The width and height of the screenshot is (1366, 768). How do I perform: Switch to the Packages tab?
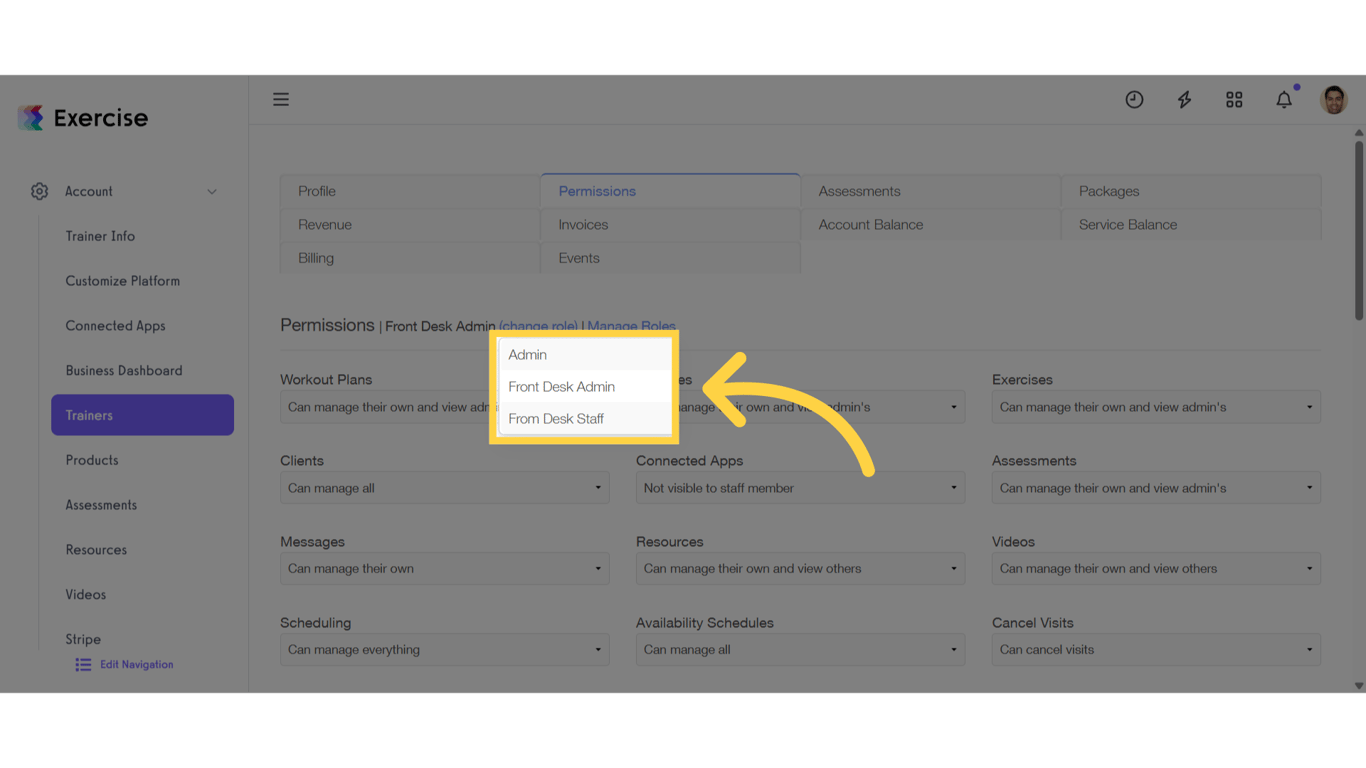[x=1191, y=191]
